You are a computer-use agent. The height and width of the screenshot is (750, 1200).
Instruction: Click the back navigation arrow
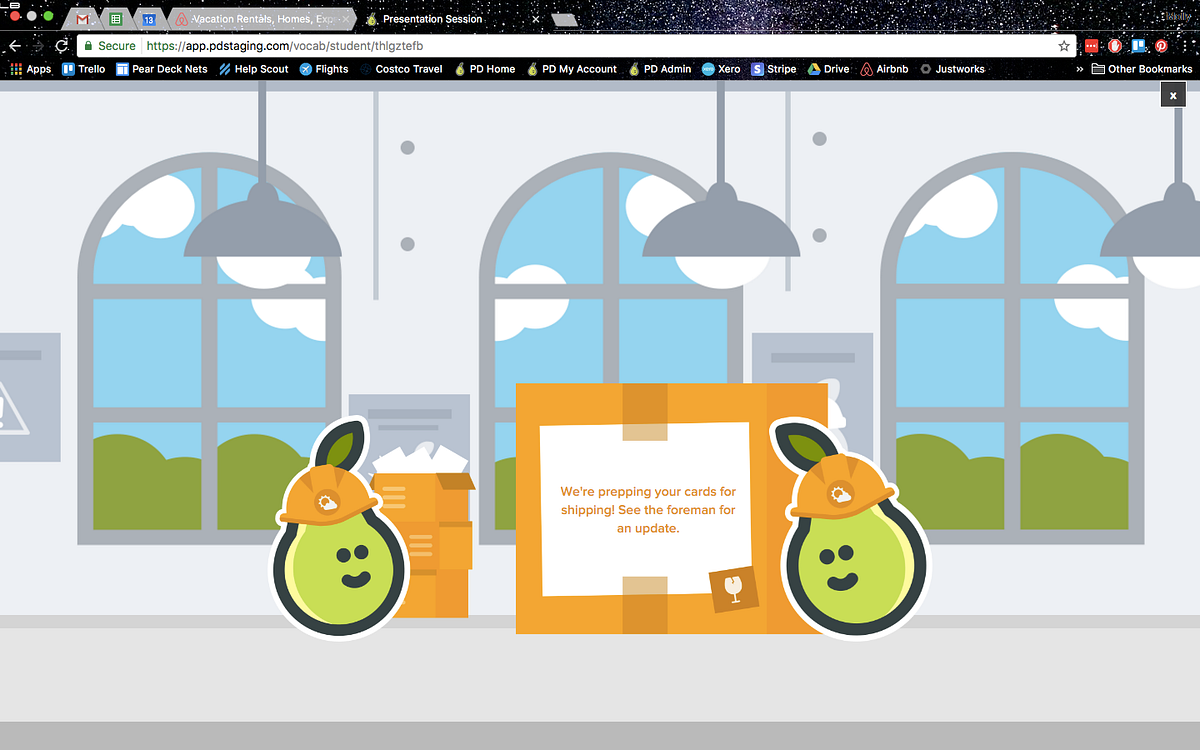pos(14,45)
